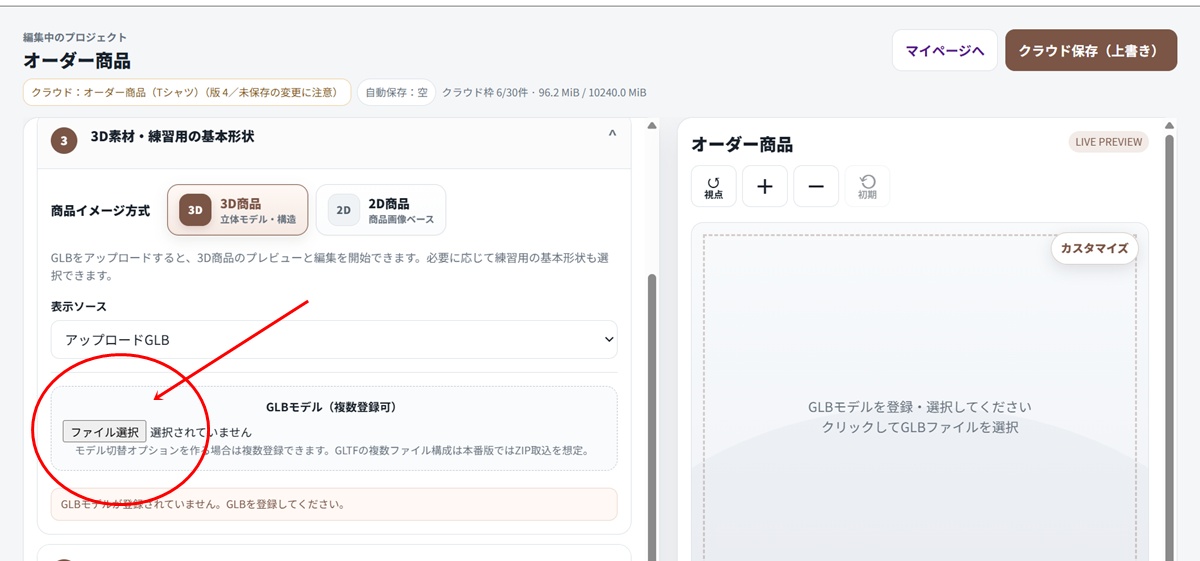Go to マイページへ
Viewport: 1200px width, 561px height.
tap(945, 50)
